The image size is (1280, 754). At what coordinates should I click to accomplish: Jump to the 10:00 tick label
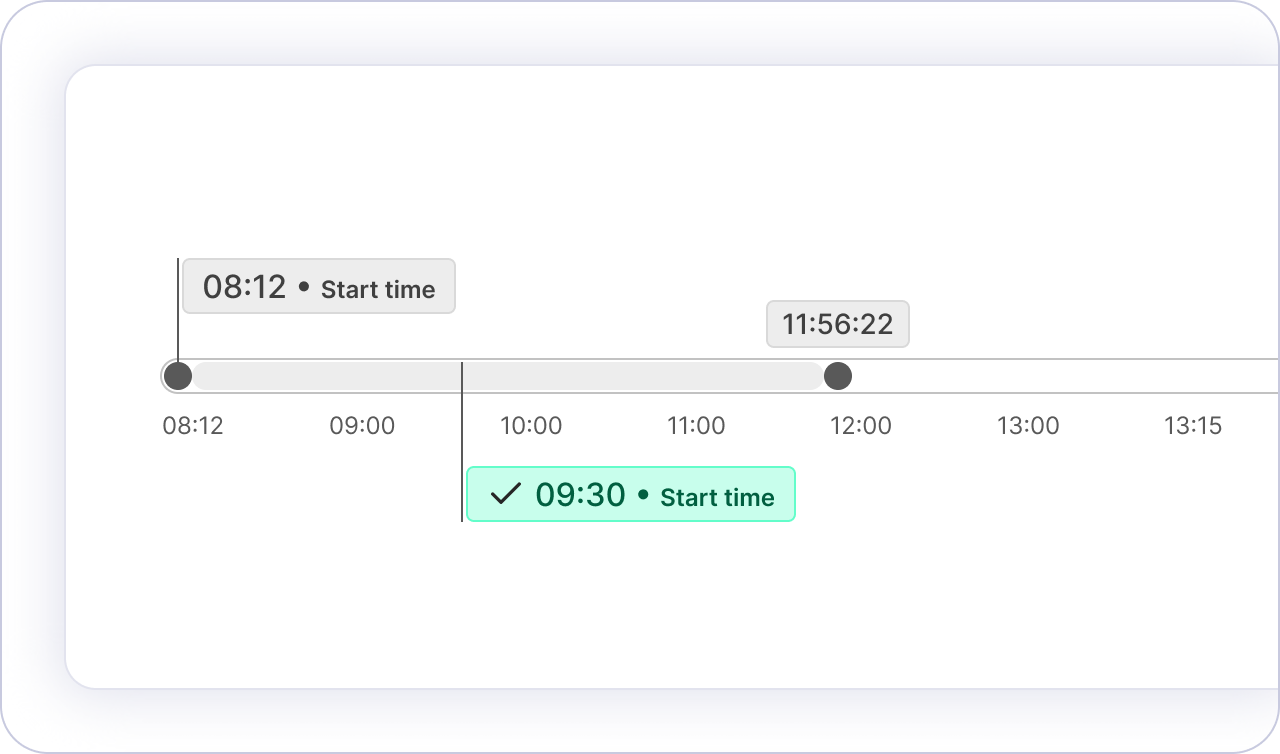(531, 426)
